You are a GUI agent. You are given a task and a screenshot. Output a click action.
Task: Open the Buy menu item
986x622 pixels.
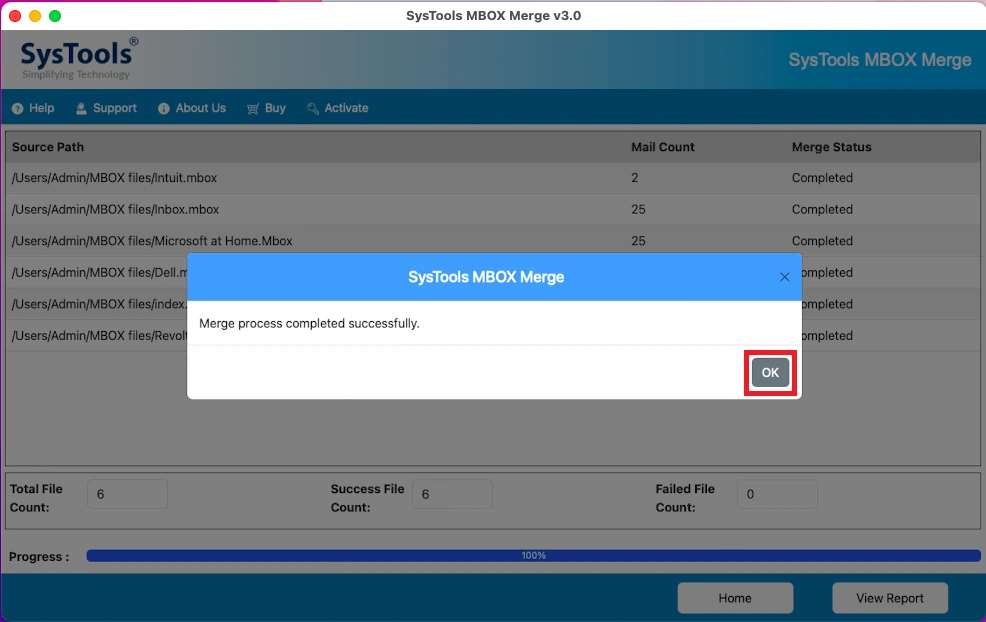point(266,108)
